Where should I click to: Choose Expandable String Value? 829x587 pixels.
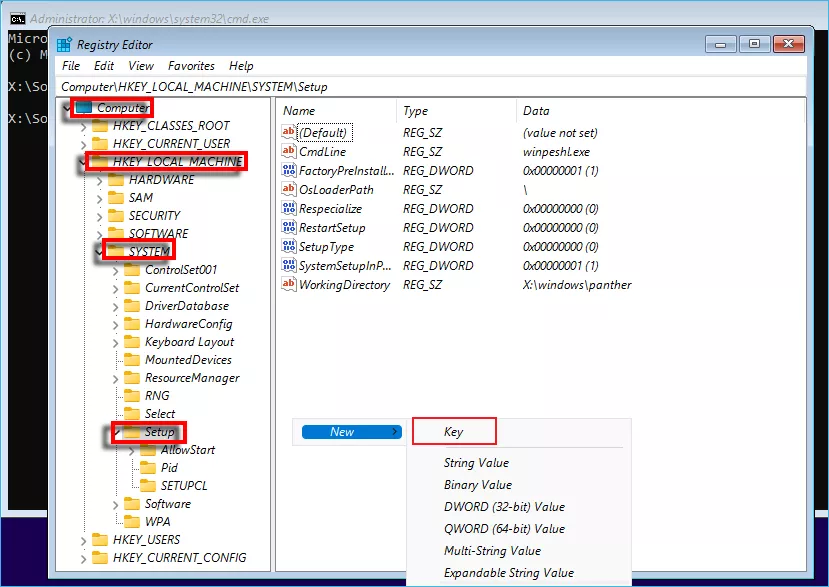[x=509, y=573]
